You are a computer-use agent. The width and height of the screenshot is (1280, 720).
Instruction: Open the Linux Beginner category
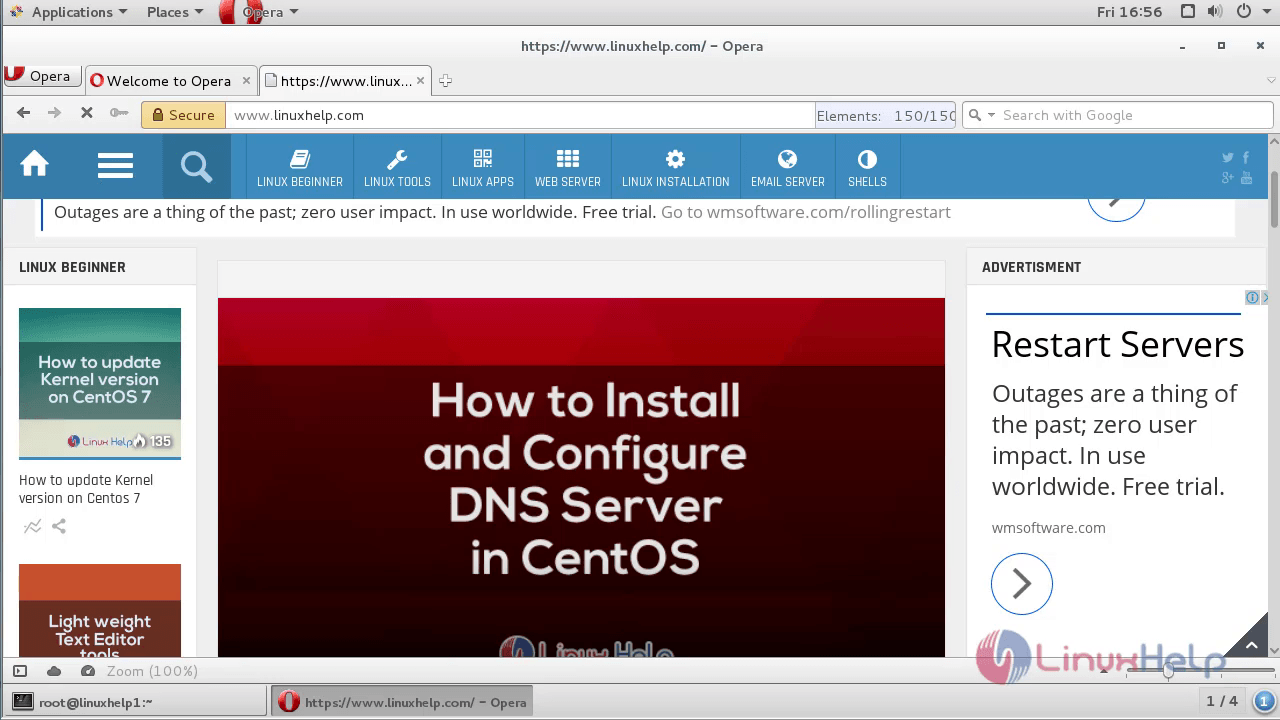pyautogui.click(x=300, y=168)
